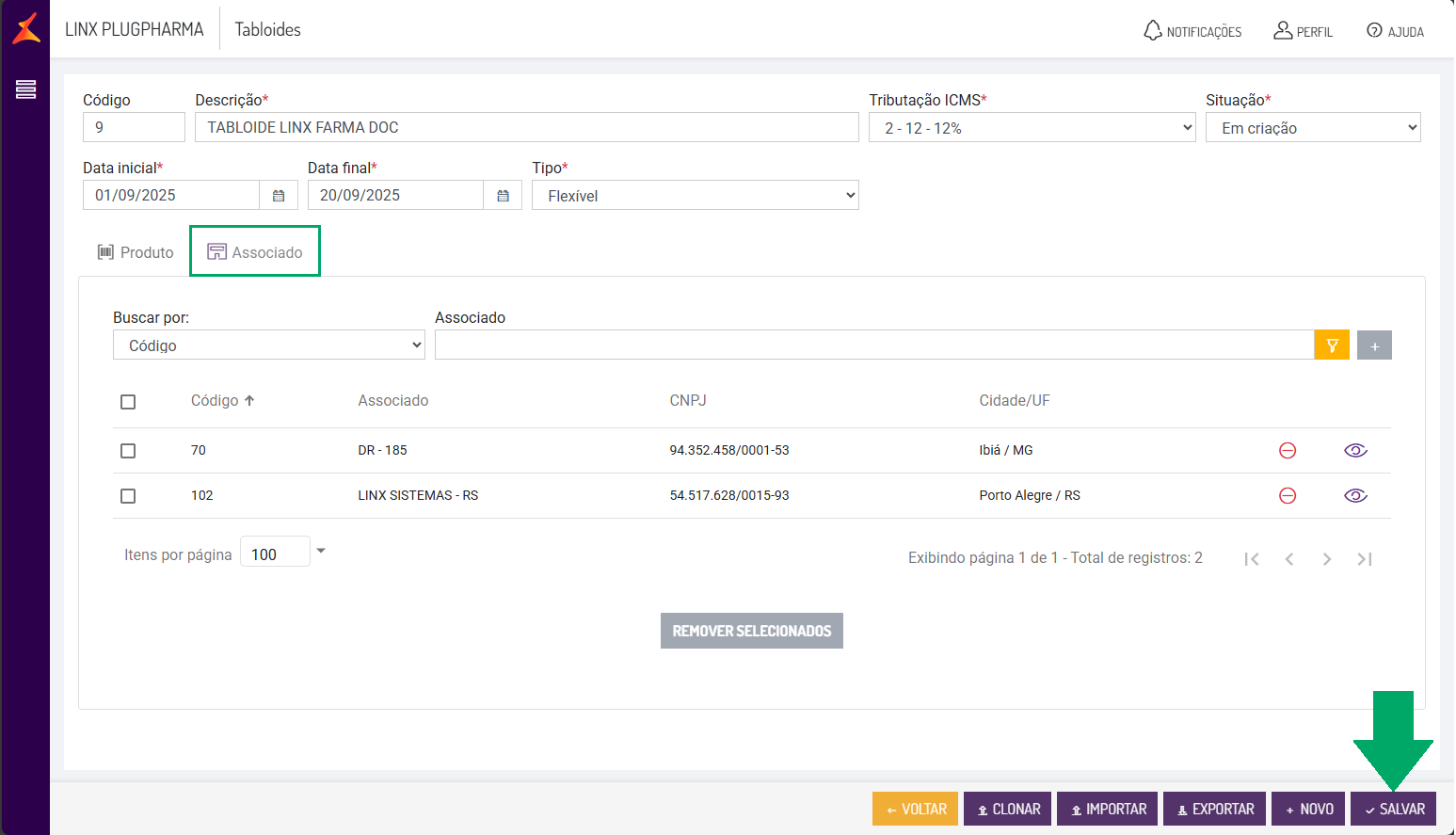Check the box for código 102
Screen dimensions: 1456x835
(128, 496)
